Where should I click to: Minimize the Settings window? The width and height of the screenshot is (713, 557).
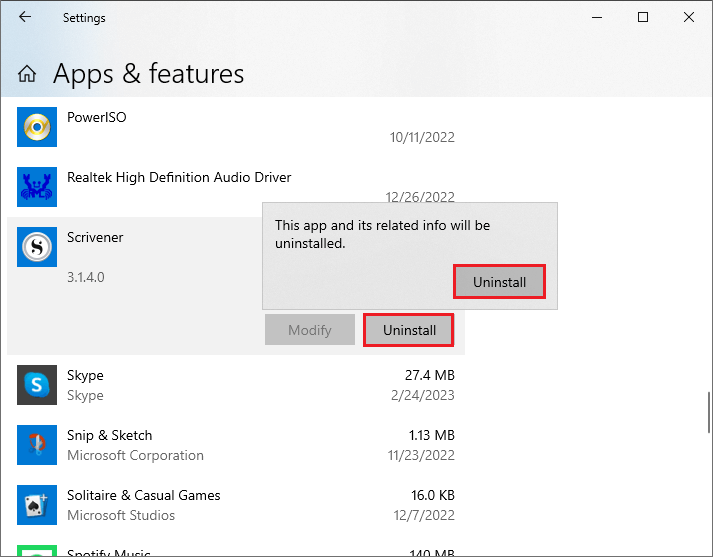597,17
